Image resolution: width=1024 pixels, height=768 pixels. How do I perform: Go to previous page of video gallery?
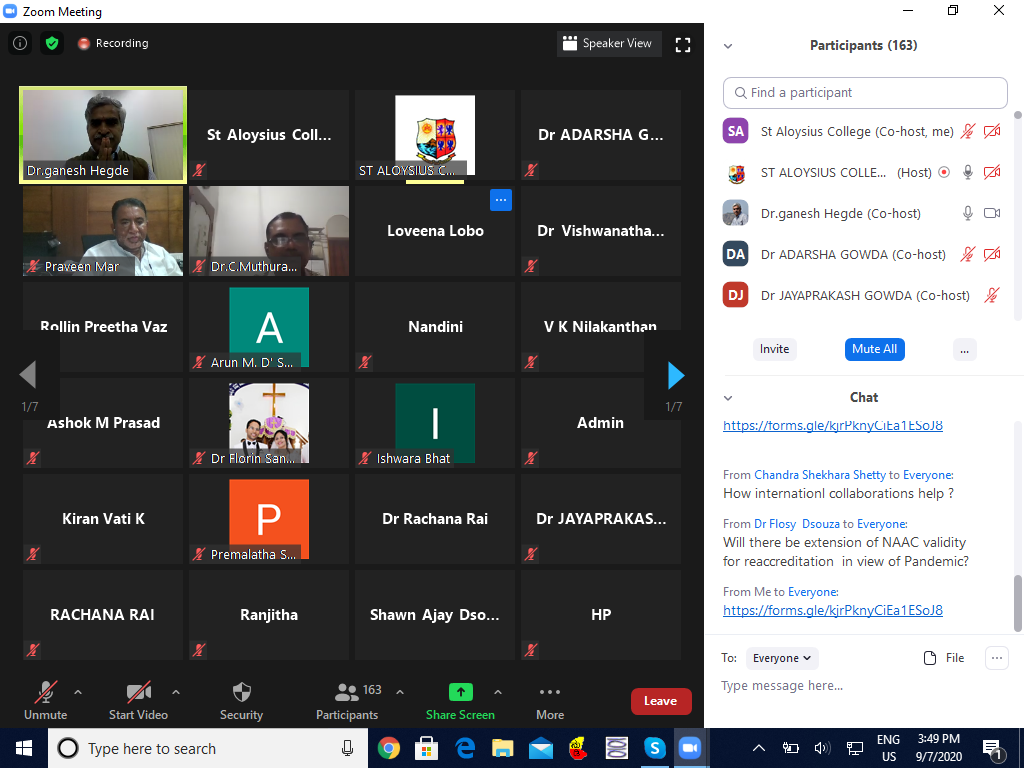(x=28, y=376)
